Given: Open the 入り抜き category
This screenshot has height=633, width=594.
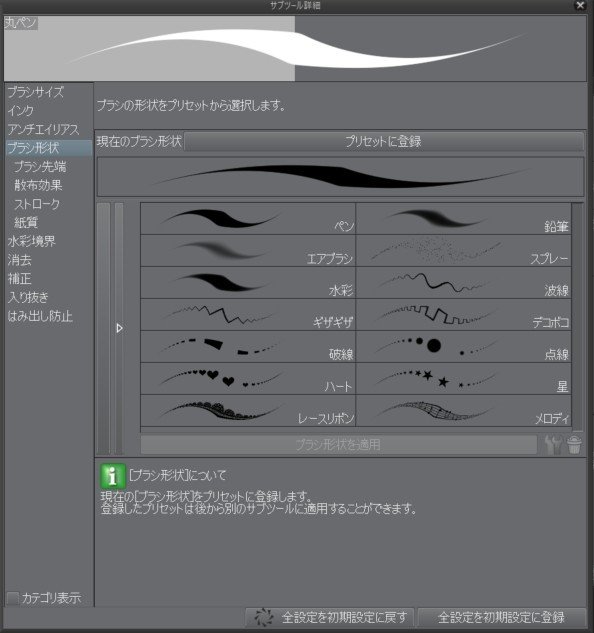Looking at the screenshot, I should (x=49, y=297).
